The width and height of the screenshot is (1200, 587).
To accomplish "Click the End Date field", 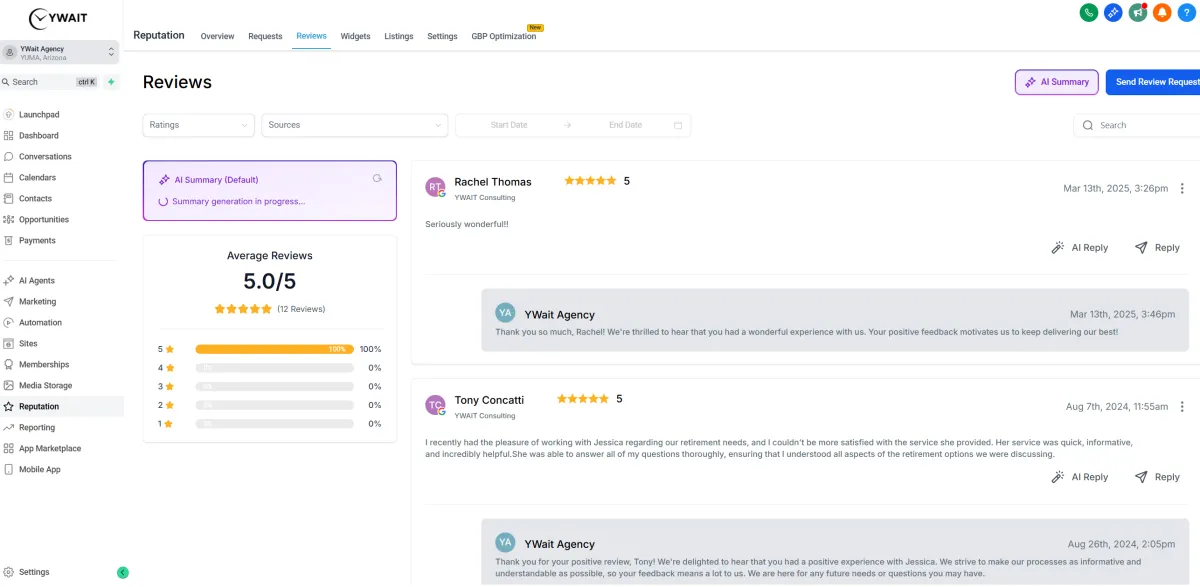I will click(625, 125).
